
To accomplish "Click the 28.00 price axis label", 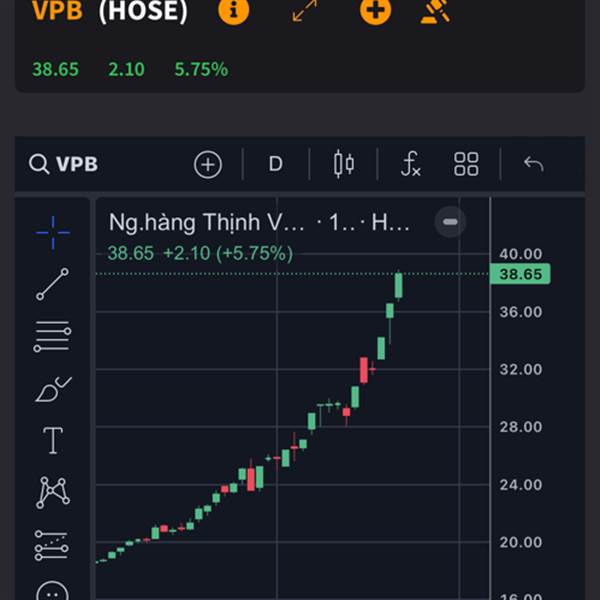I will pyautogui.click(x=521, y=427).
